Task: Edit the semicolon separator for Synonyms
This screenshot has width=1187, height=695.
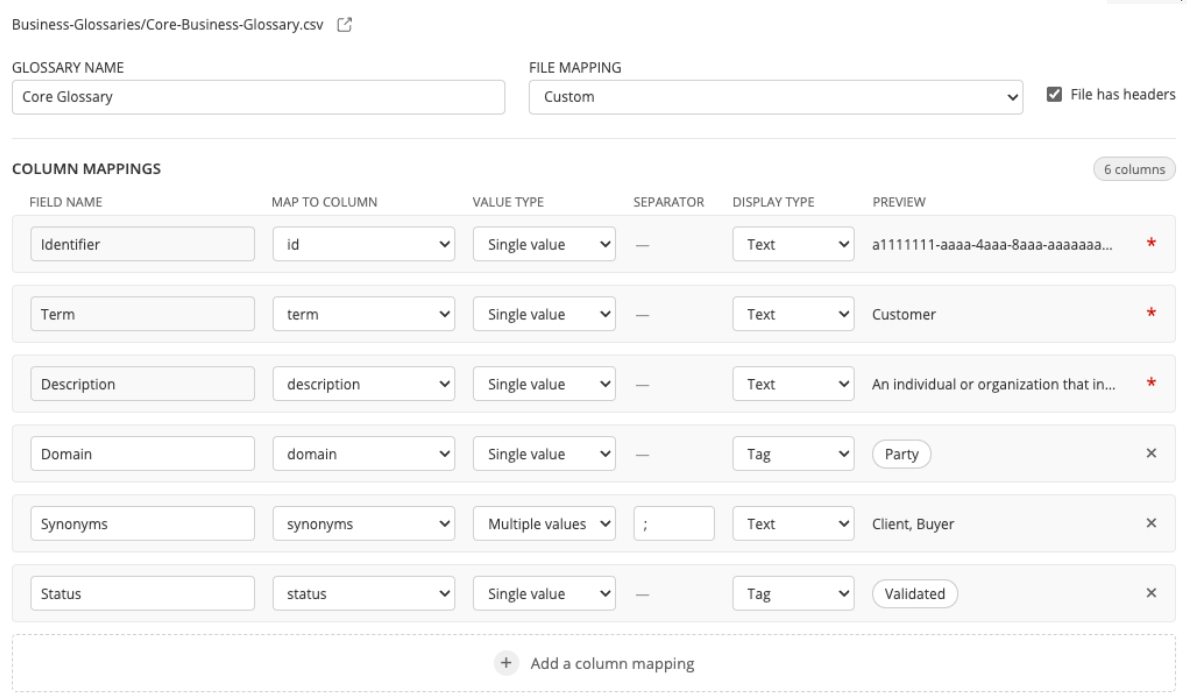Action: click(675, 523)
